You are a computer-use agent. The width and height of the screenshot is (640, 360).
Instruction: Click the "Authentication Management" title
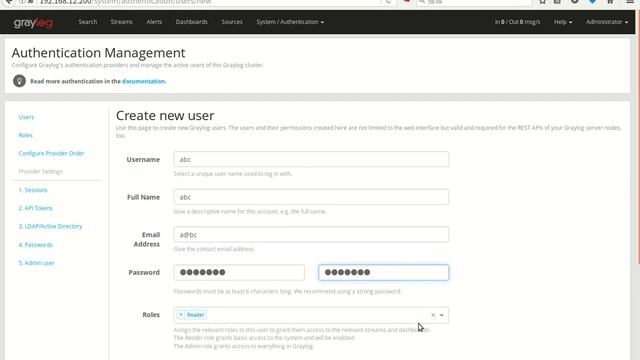[98, 53]
